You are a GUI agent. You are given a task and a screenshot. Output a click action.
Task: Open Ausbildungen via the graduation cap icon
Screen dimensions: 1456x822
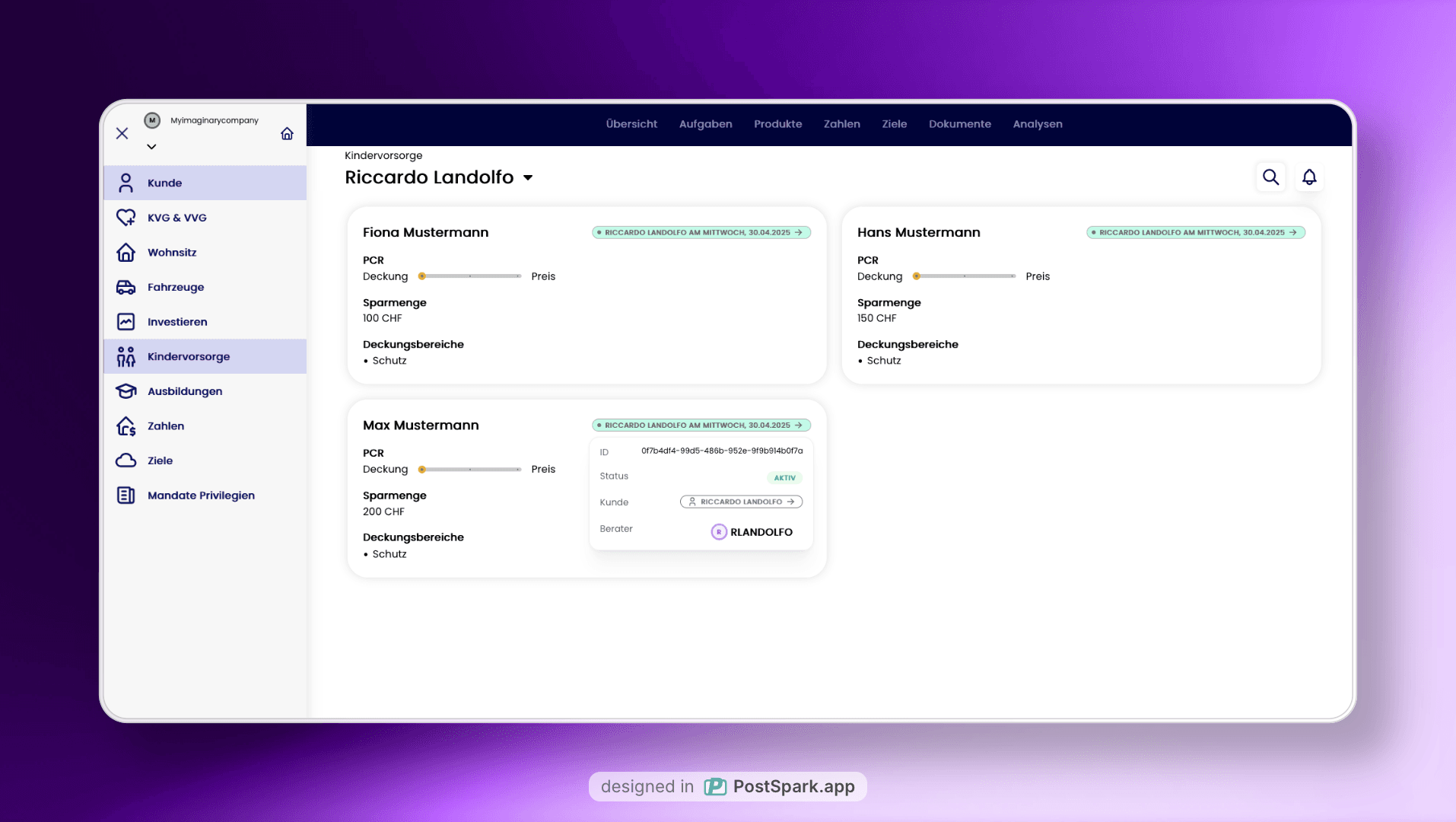click(x=126, y=391)
